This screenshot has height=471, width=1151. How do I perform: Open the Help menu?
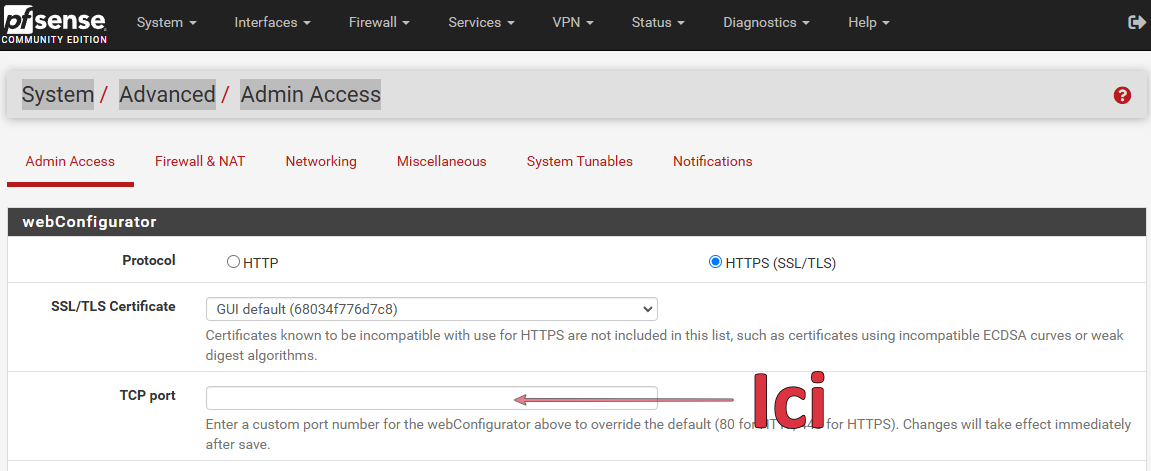pyautogui.click(x=868, y=22)
